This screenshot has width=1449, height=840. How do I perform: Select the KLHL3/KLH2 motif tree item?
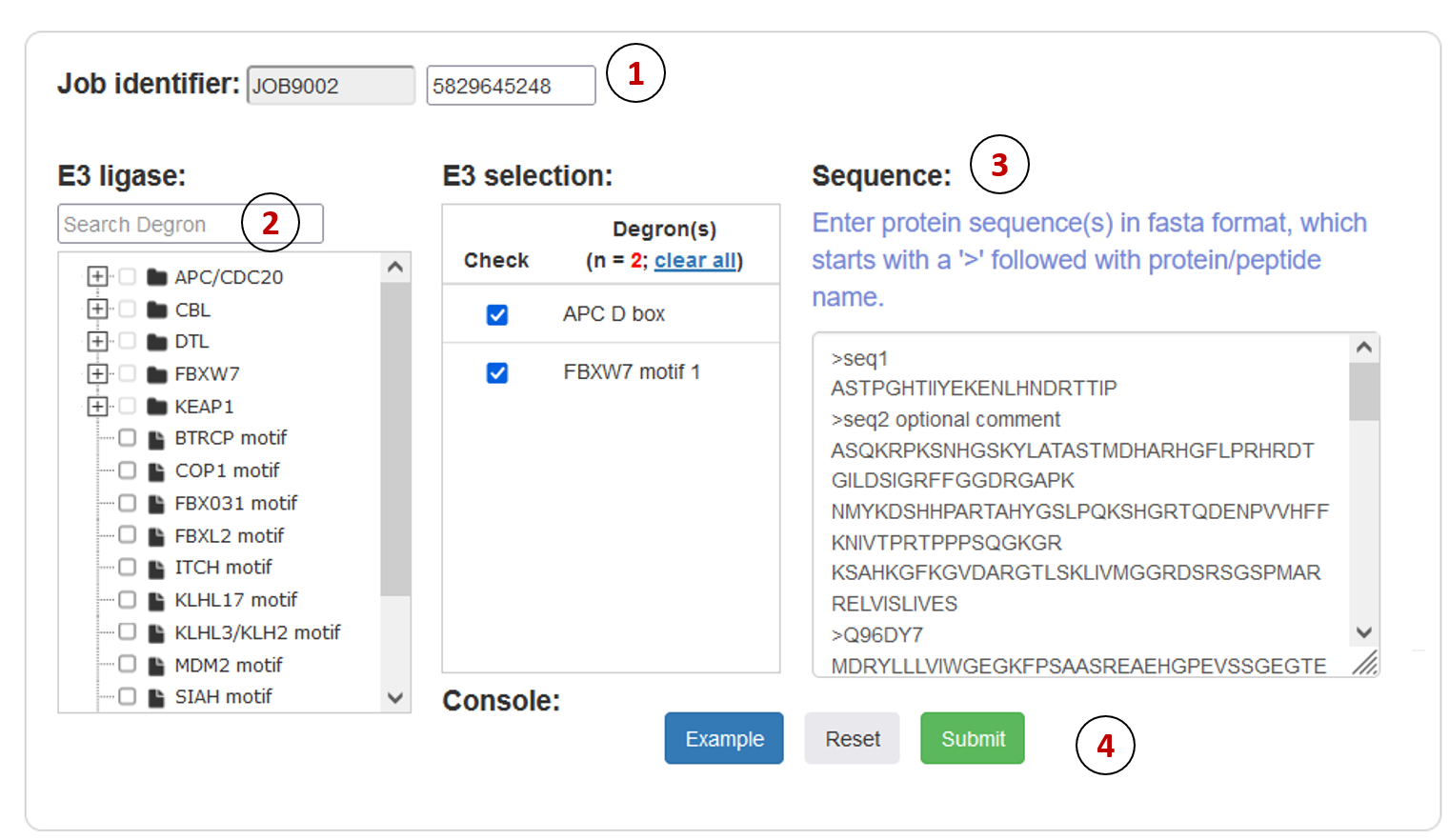(x=257, y=632)
